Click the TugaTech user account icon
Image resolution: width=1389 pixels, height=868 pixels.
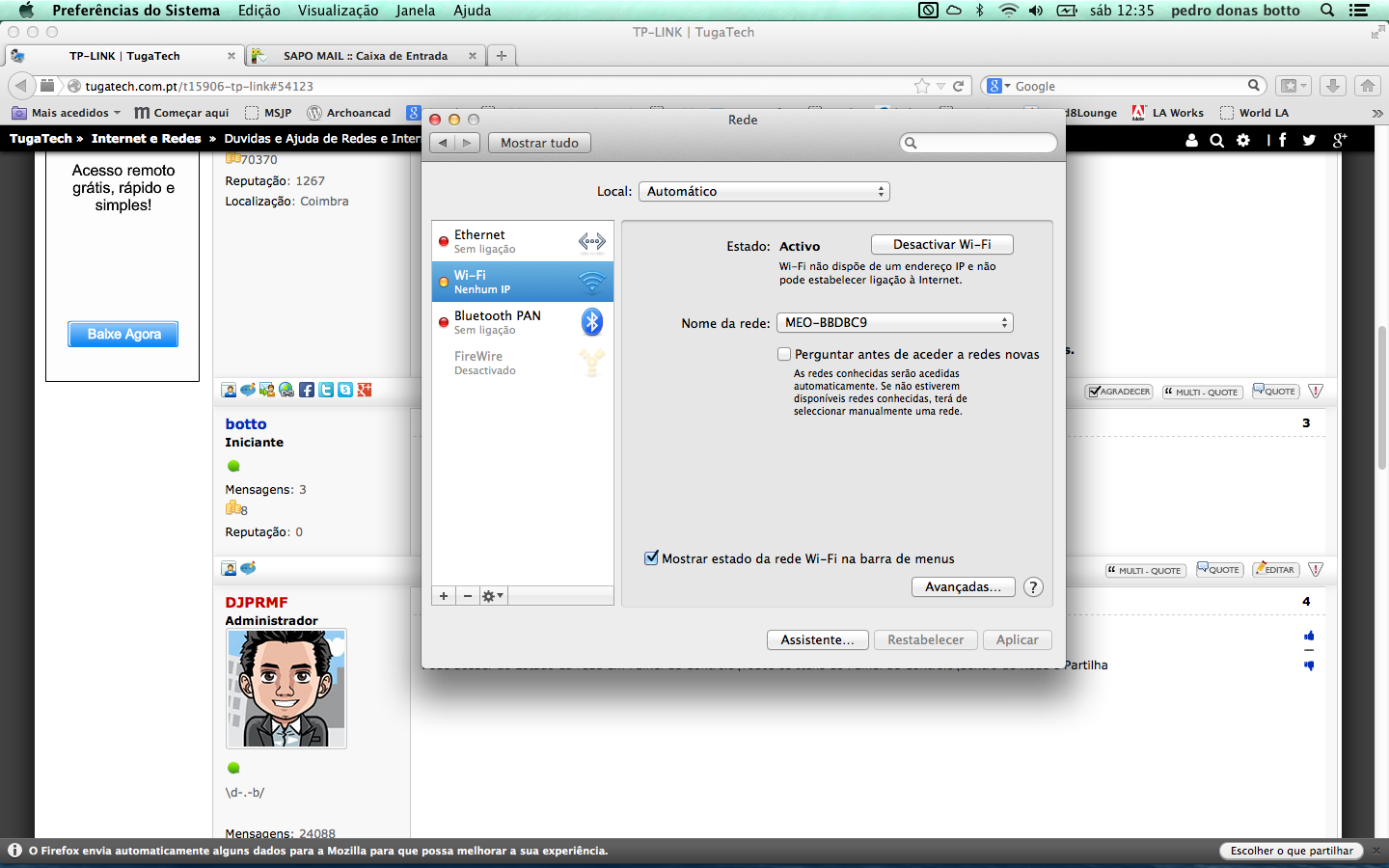pos(1191,140)
